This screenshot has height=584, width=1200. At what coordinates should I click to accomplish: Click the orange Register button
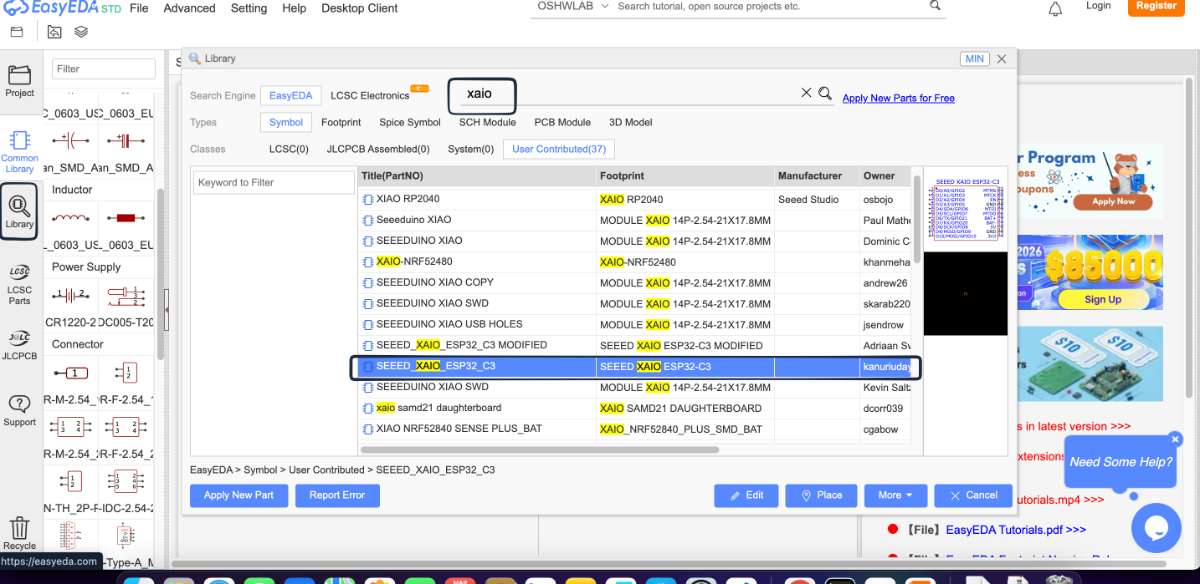tap(1156, 6)
